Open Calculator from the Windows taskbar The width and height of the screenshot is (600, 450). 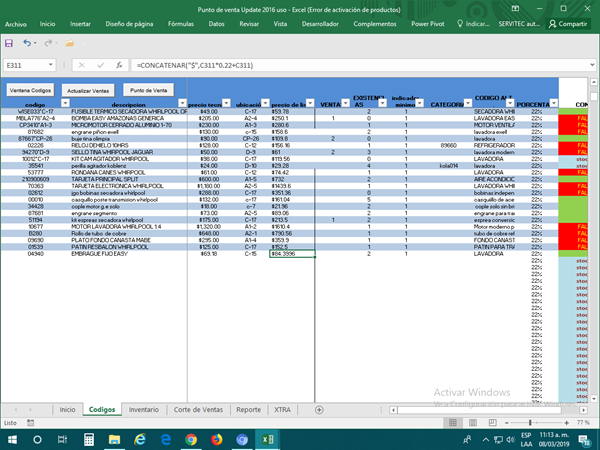point(89,439)
